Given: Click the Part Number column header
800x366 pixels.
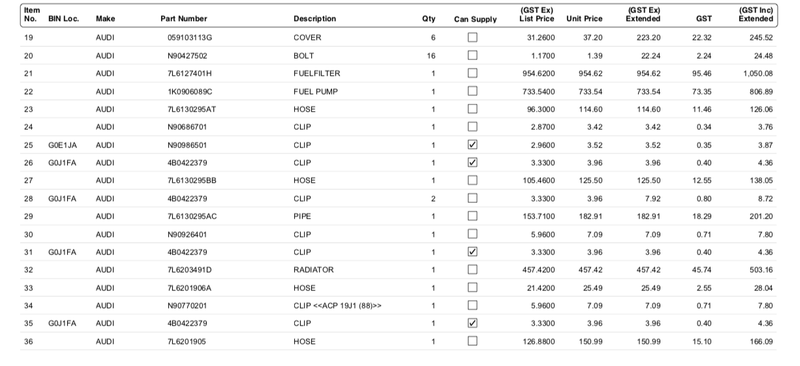Looking at the screenshot, I should tap(184, 19).
